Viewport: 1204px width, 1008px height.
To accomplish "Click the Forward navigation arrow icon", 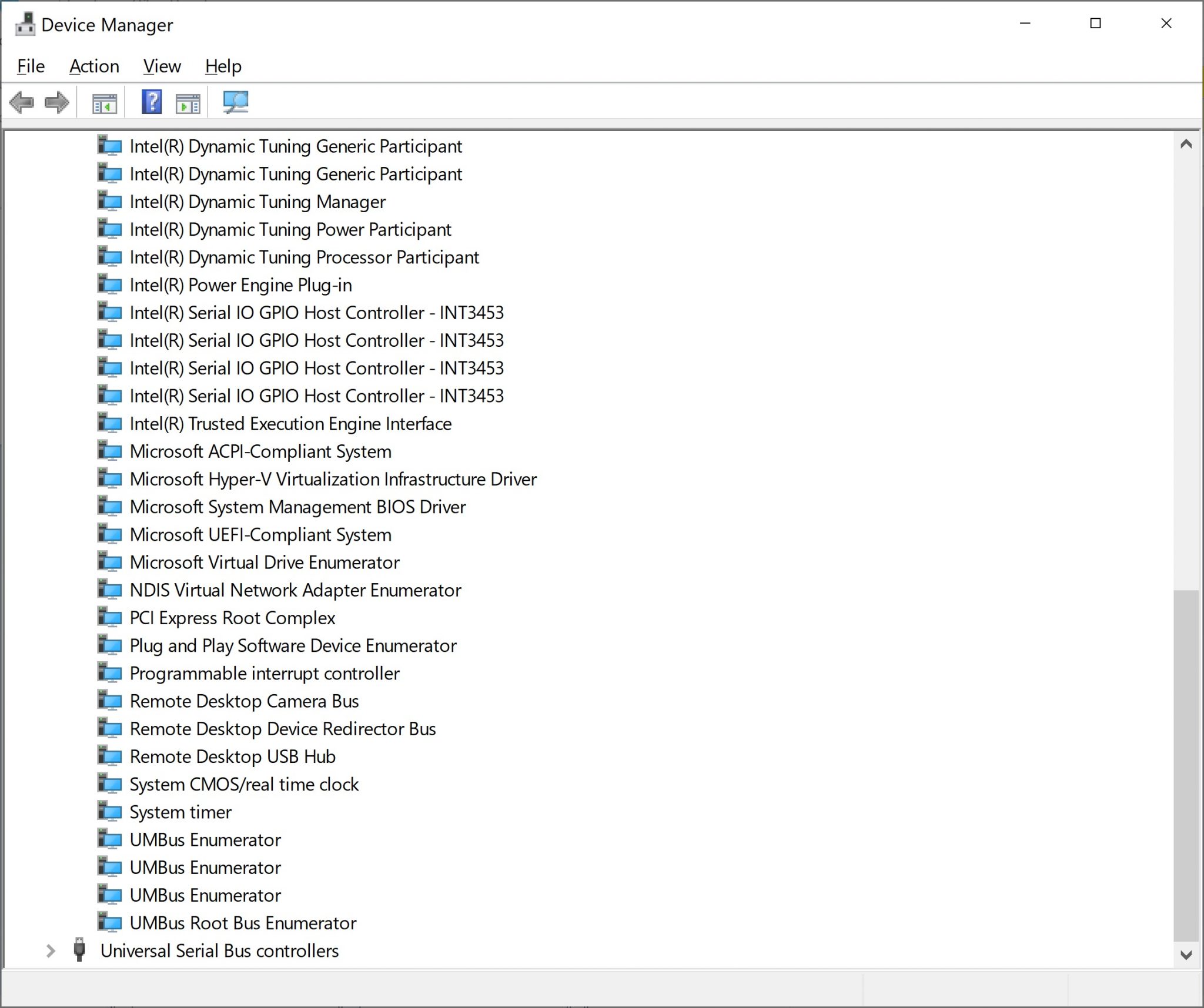I will [57, 102].
